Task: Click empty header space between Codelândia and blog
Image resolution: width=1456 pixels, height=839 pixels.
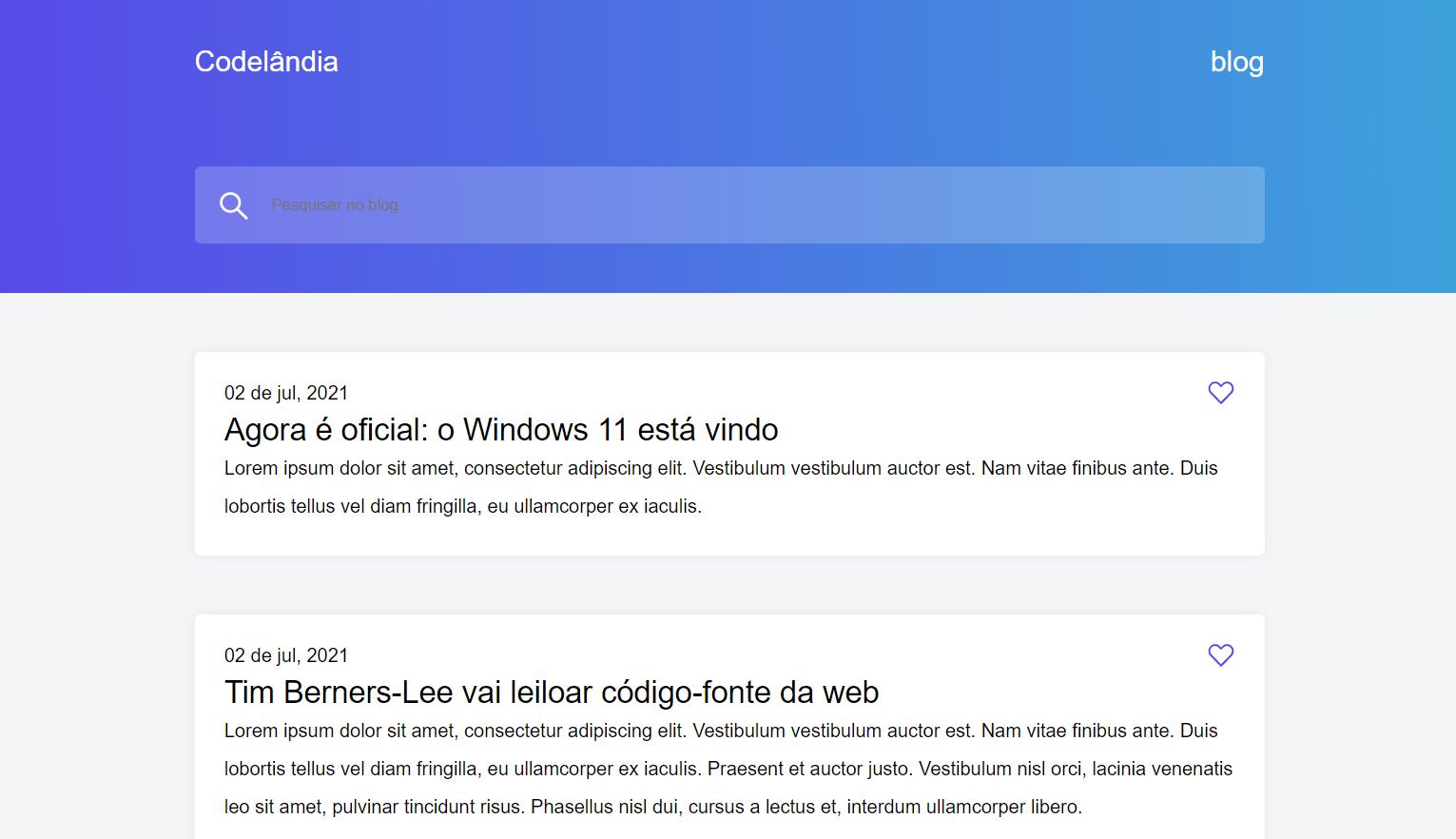Action: click(x=761, y=62)
